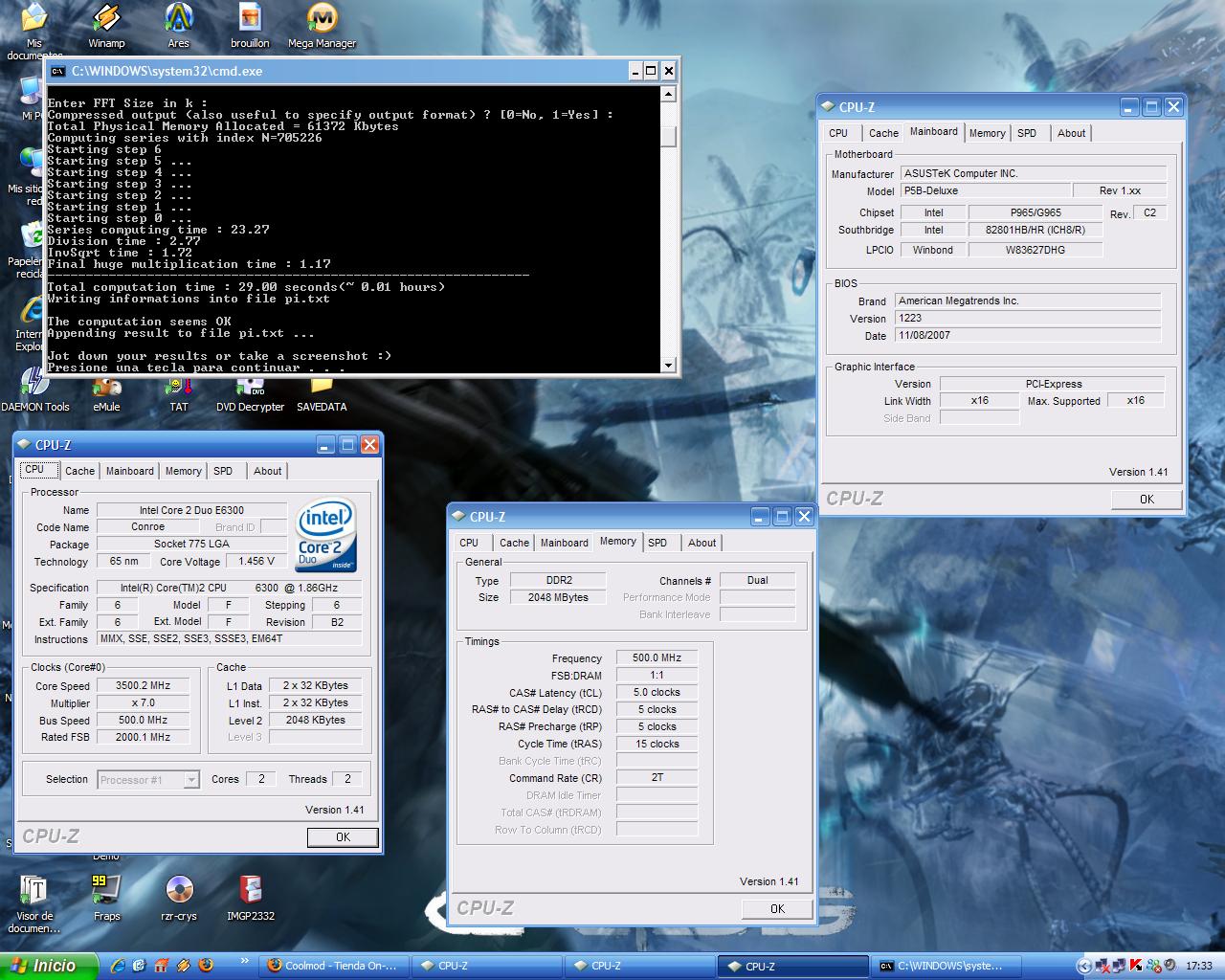Open the Visor de documentos icon

pos(34,904)
